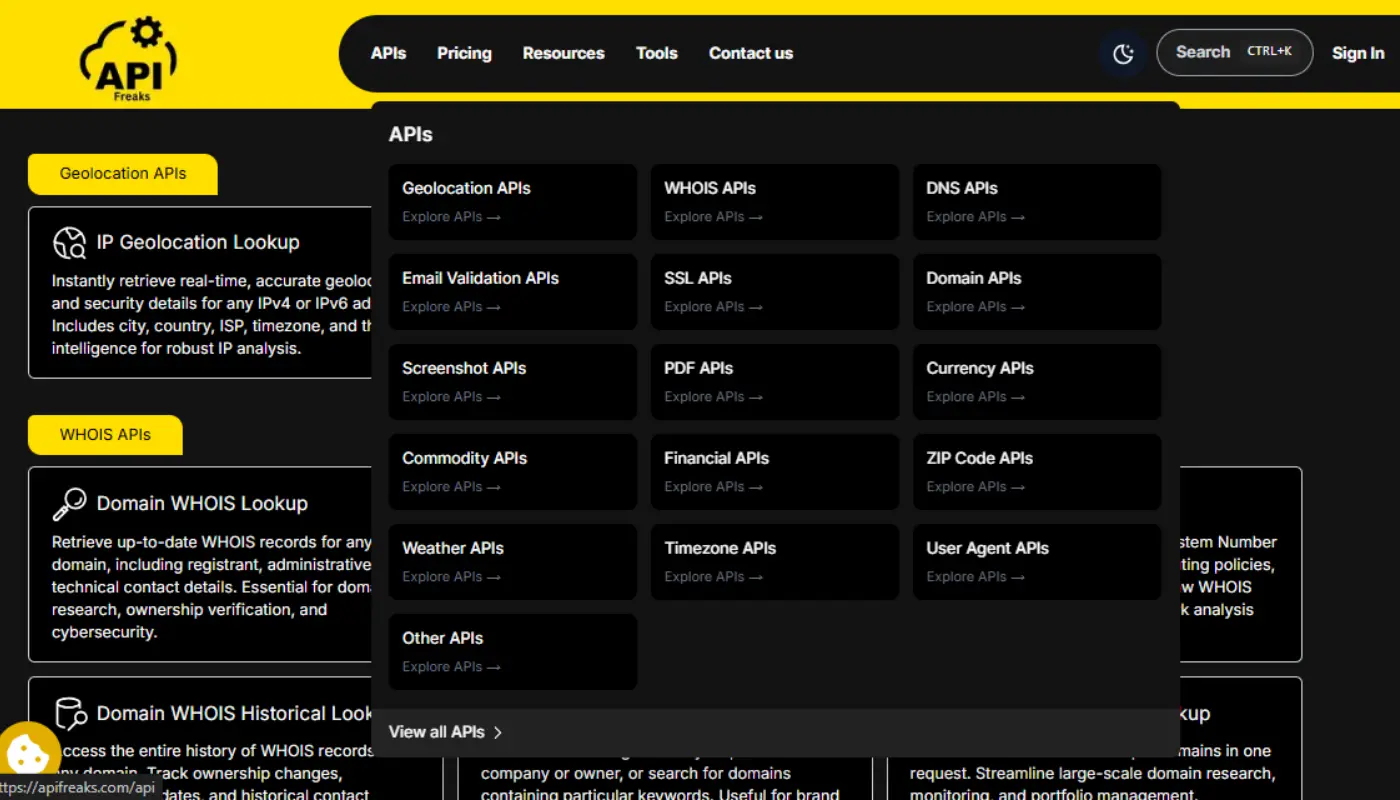Open Email Validation APIs card
Image resolution: width=1400 pixels, height=800 pixels.
(513, 292)
